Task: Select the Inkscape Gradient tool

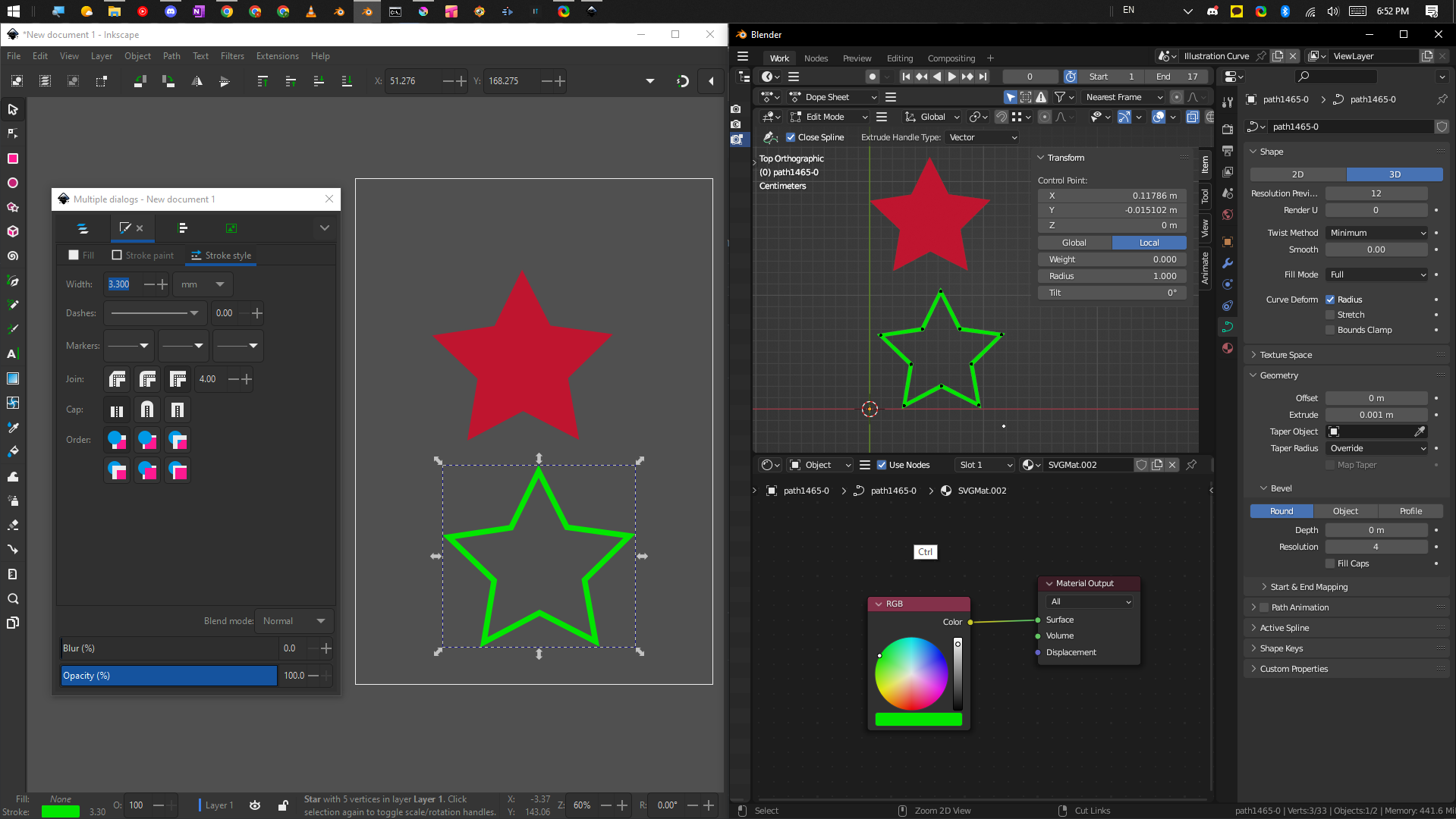Action: (13, 378)
